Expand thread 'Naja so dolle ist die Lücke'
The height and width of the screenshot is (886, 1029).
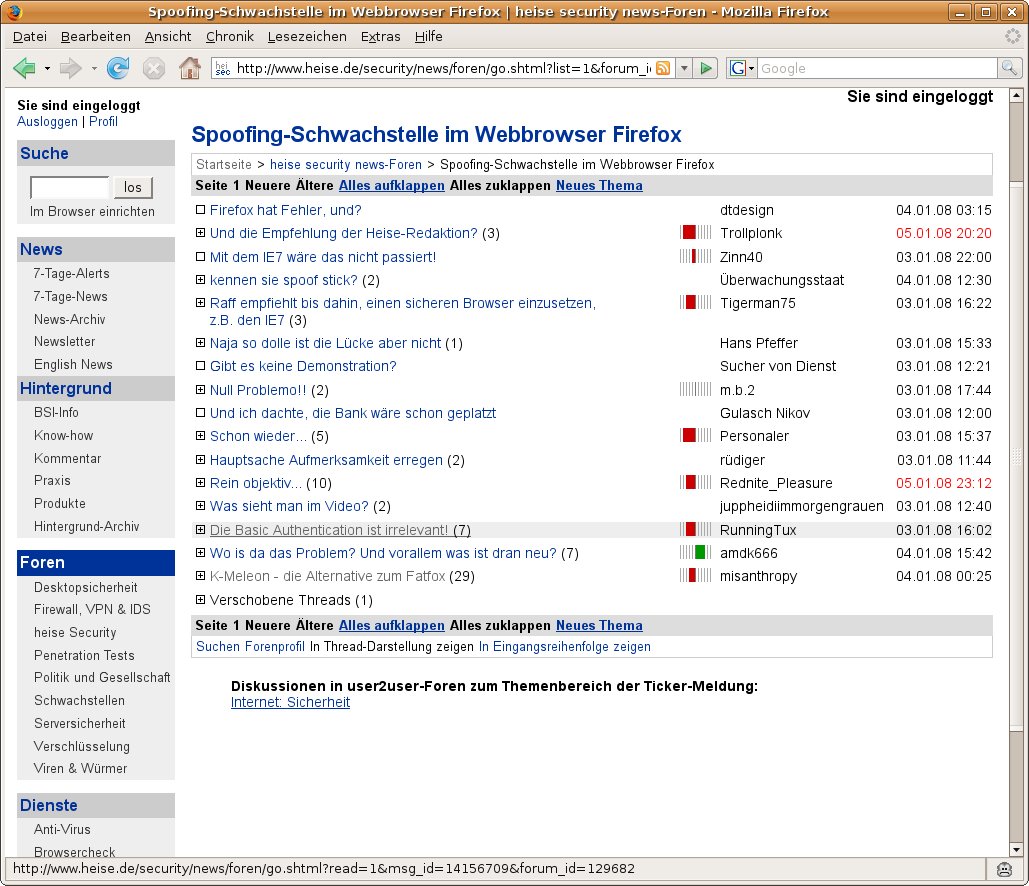click(x=201, y=343)
